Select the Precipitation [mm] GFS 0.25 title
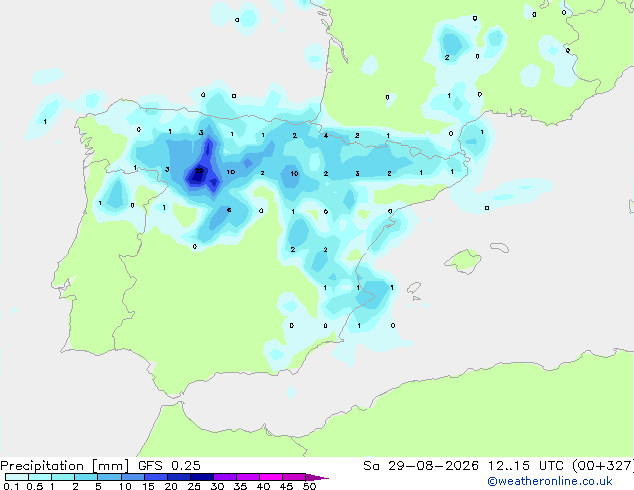The height and width of the screenshot is (490, 634). (100, 466)
